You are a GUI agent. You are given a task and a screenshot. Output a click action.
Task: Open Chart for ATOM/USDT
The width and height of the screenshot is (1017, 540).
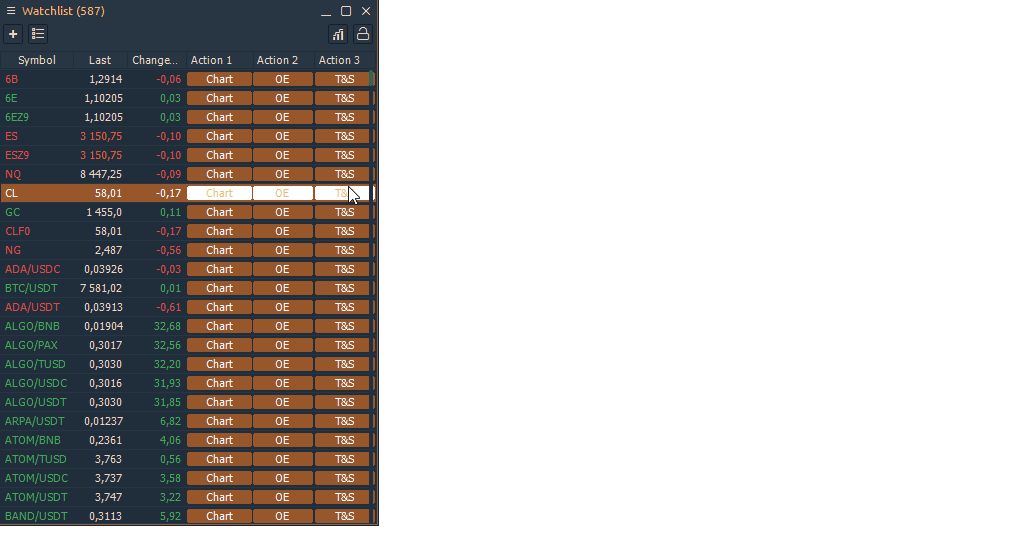point(219,497)
